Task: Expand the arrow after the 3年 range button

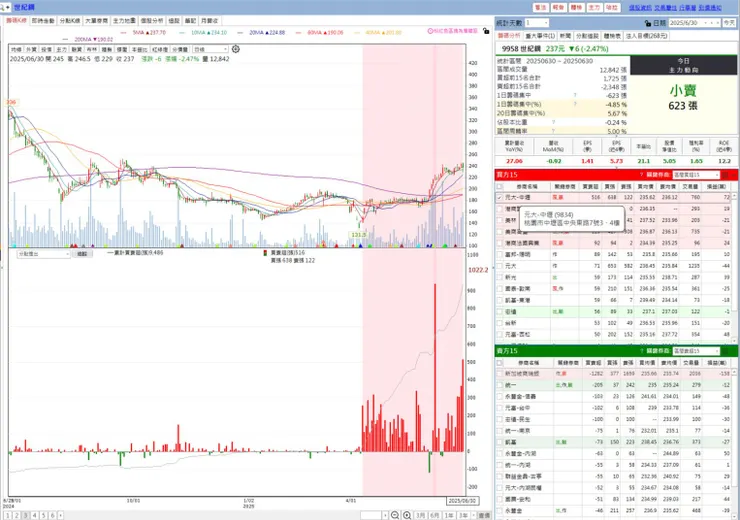Action: tap(473, 515)
